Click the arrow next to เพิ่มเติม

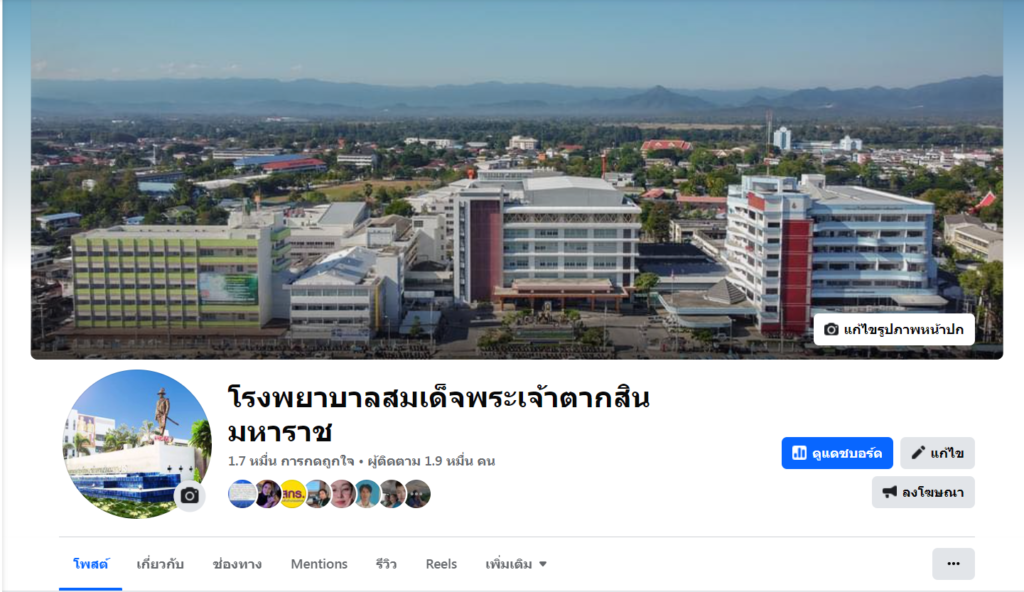[x=543, y=565]
